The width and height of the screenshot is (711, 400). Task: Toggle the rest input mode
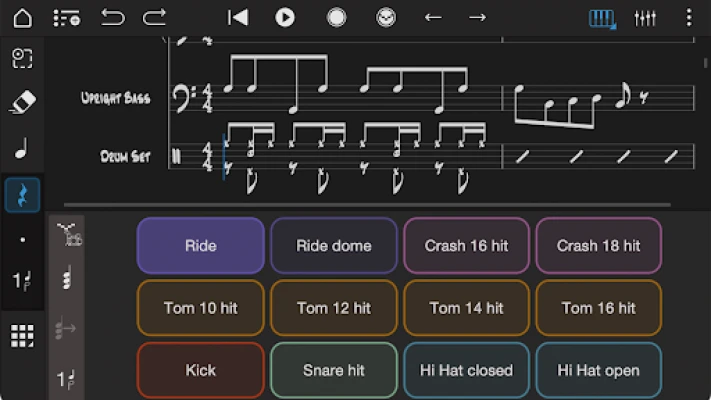[x=22, y=195]
